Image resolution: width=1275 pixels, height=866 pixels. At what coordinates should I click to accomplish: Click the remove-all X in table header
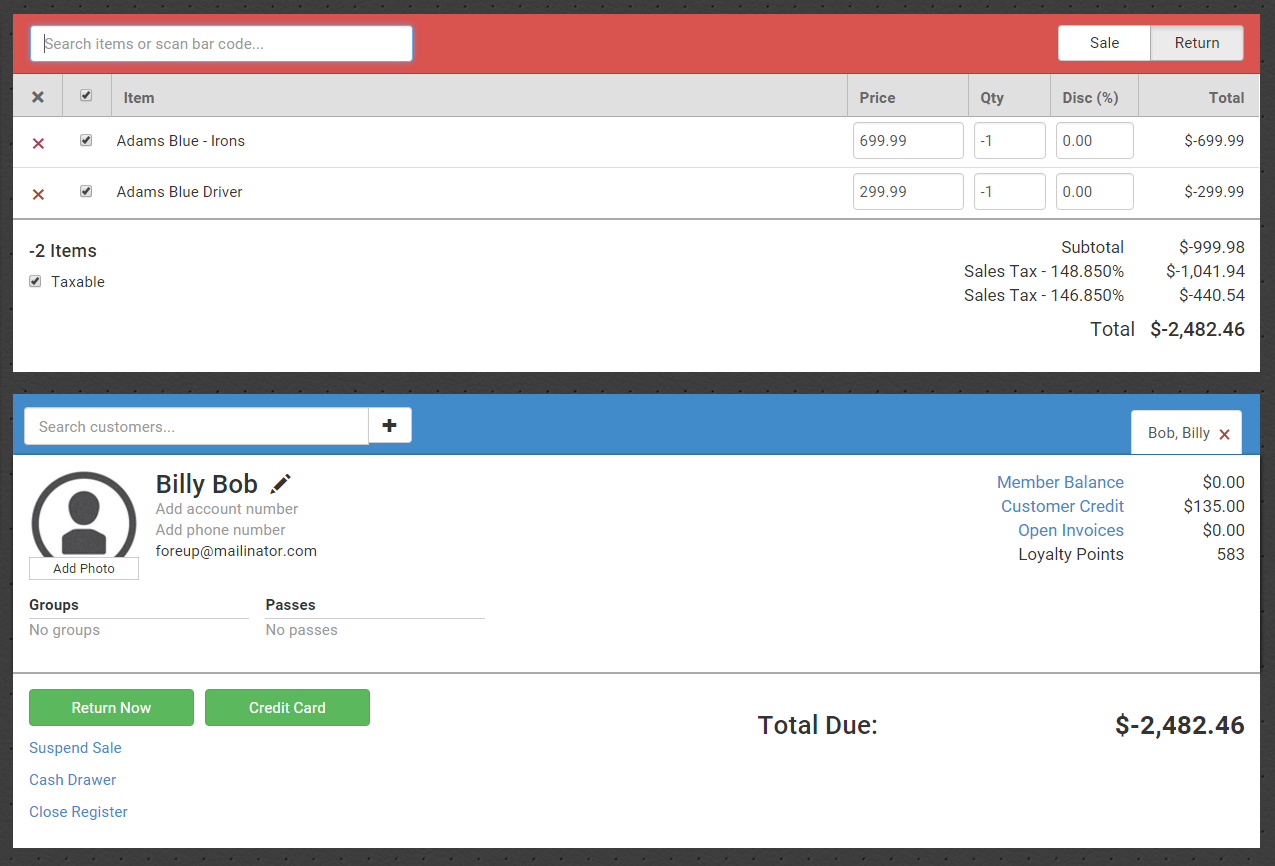[38, 97]
